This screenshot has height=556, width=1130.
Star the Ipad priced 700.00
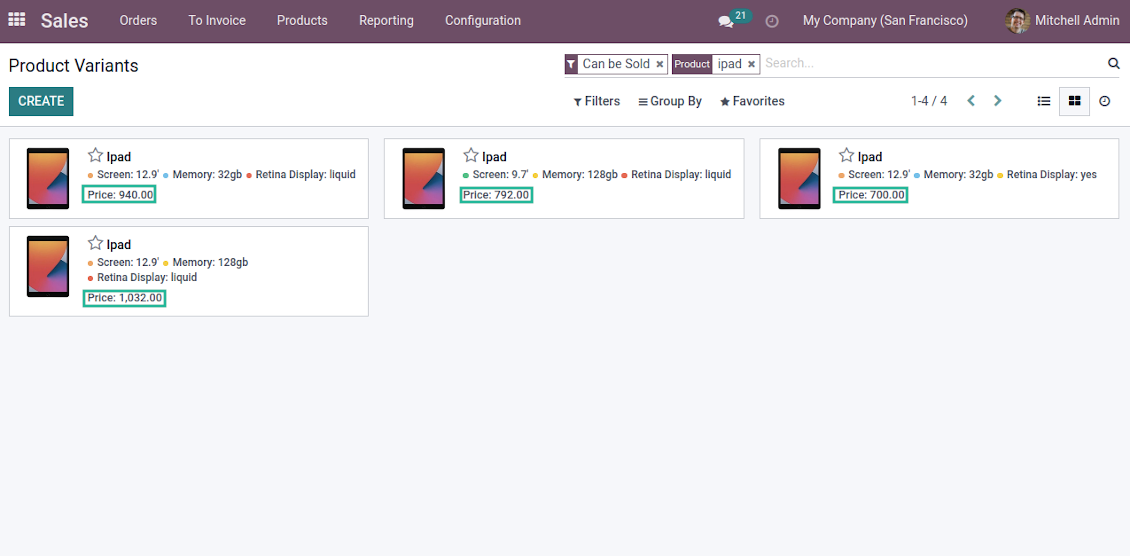pos(846,156)
